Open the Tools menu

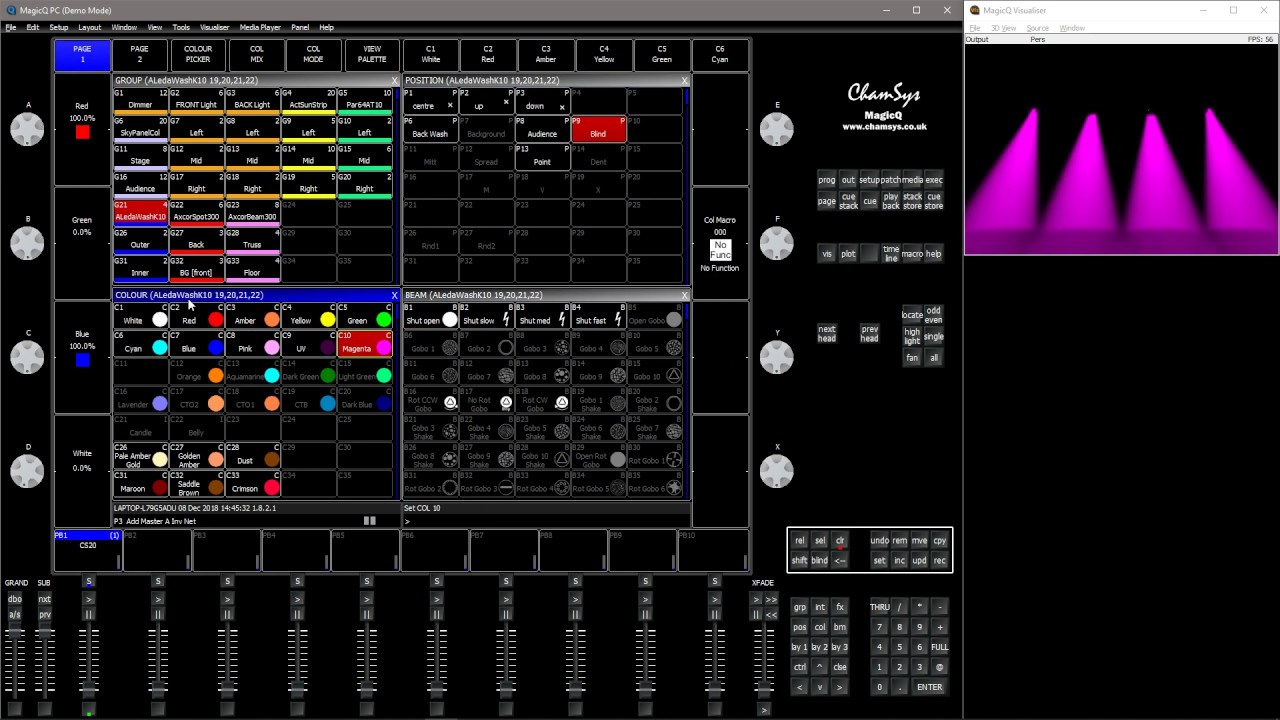pos(181,27)
